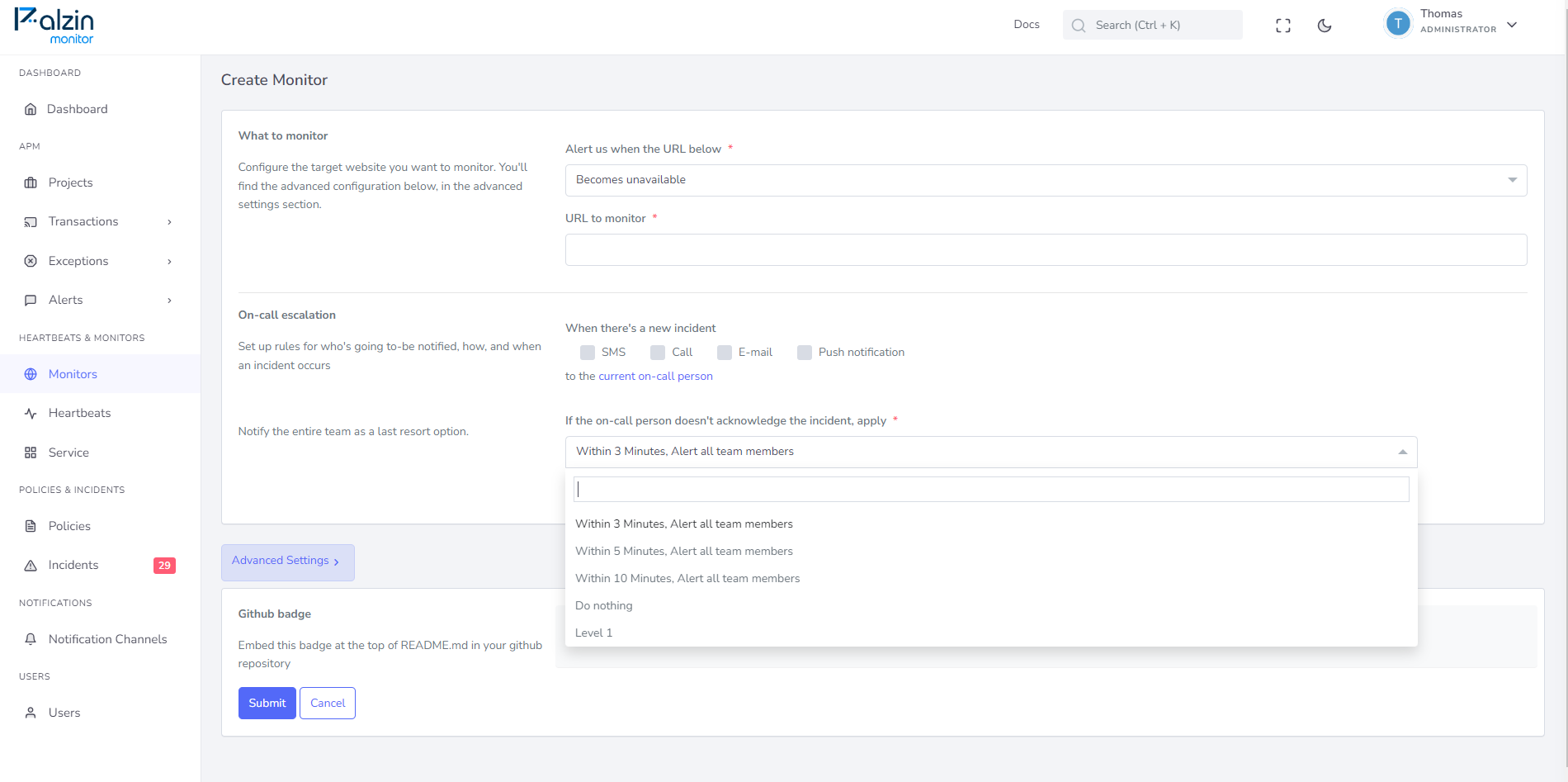This screenshot has height=782, width=1568.
Task: Click the Submit button
Action: click(x=267, y=703)
